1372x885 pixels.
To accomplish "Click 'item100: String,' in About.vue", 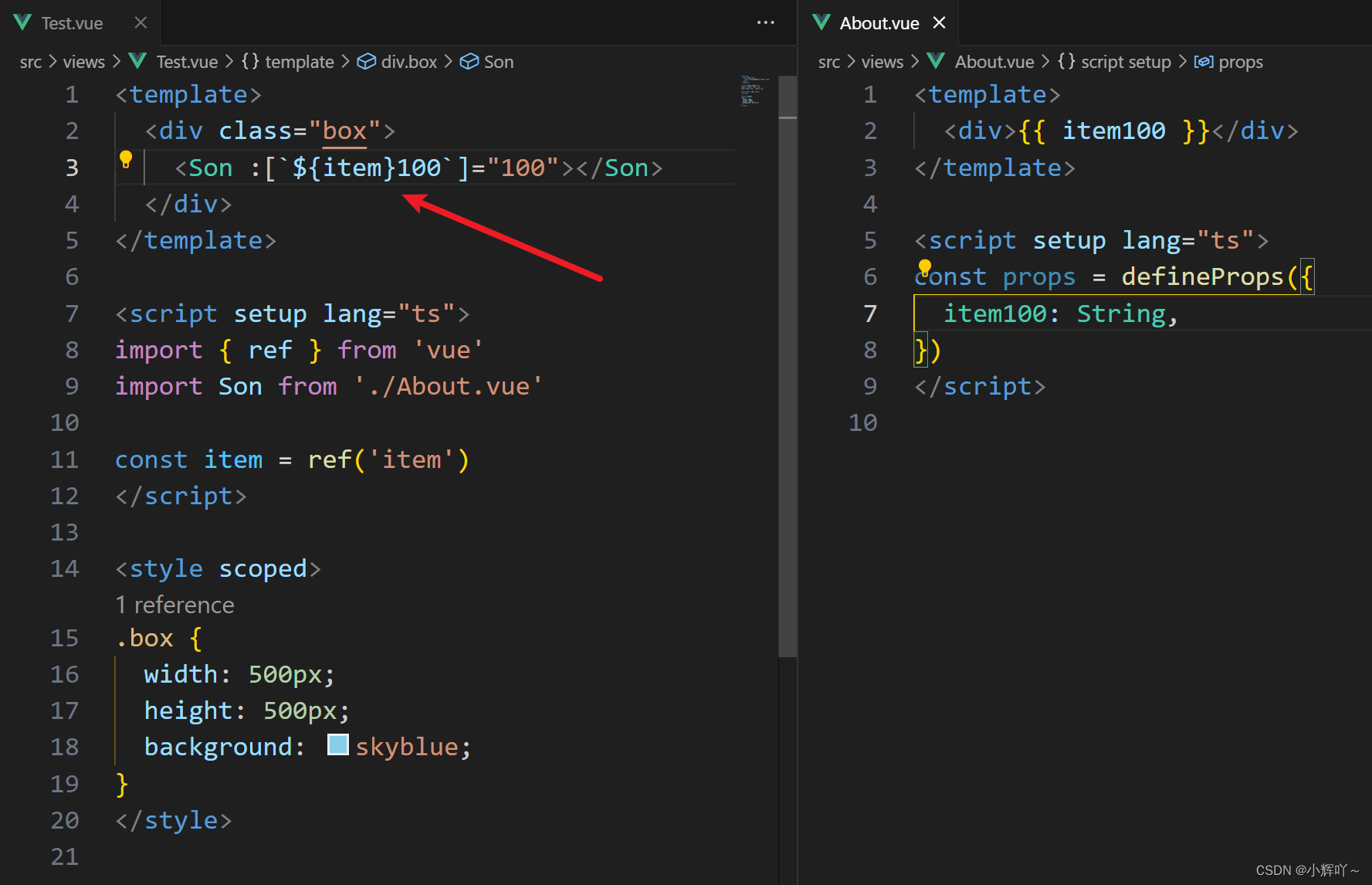I will click(1061, 314).
